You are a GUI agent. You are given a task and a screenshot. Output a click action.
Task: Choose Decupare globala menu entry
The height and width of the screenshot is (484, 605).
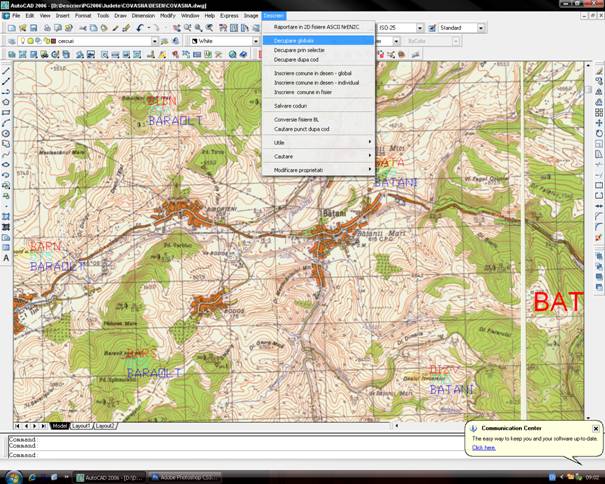pyautogui.click(x=294, y=40)
